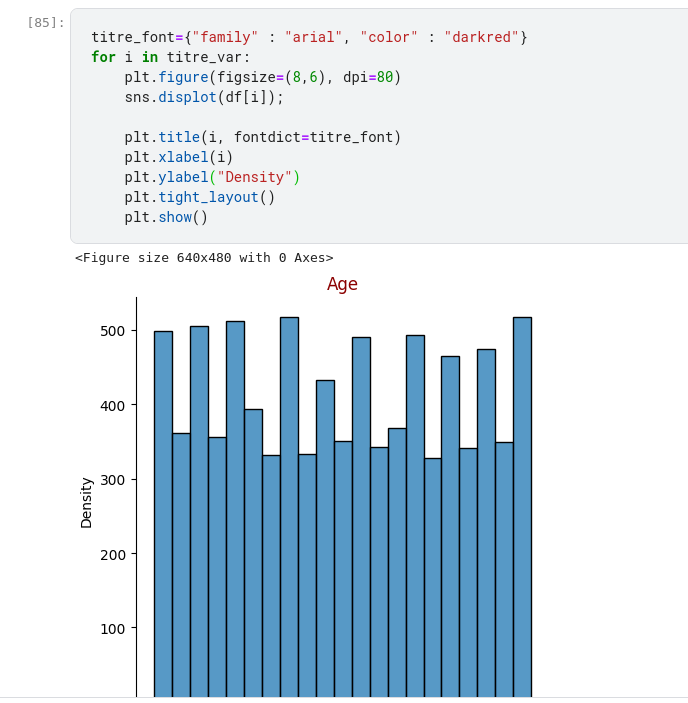Image resolution: width=688 pixels, height=703 pixels.
Task: Click the 500 y-axis tick label
Action: [112, 331]
